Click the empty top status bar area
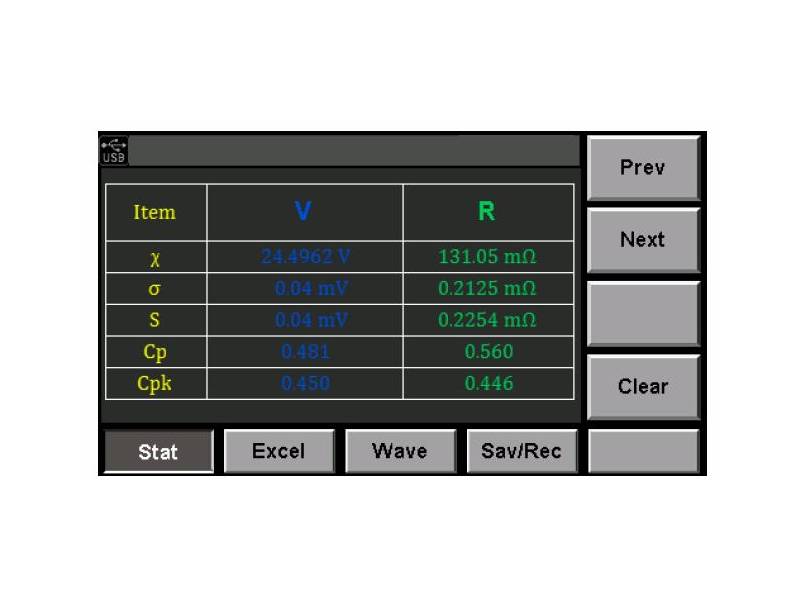Viewport: 800px width, 600px height. 350,150
